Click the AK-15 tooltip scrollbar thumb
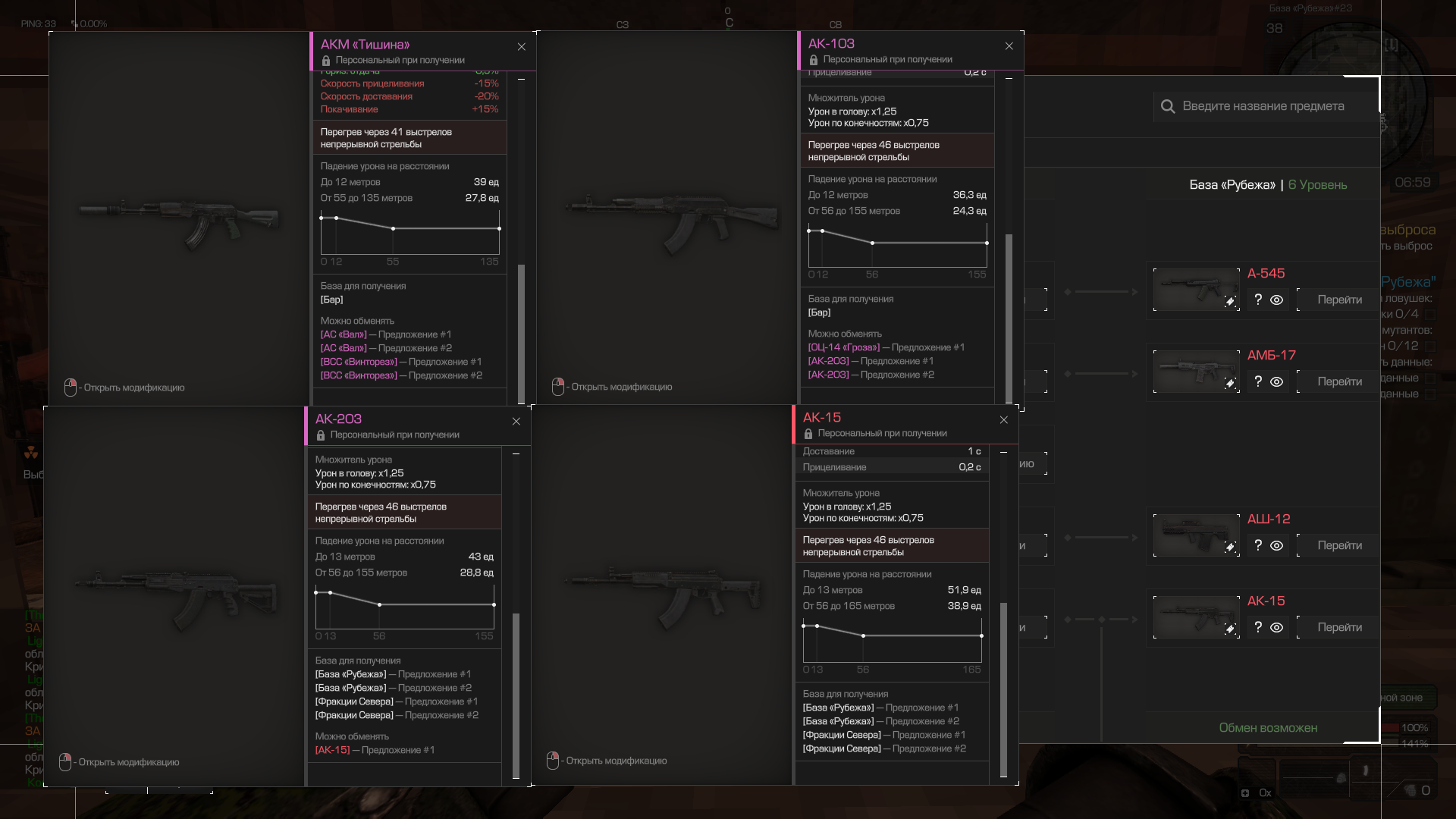The height and width of the screenshot is (819, 1456). point(1003,689)
